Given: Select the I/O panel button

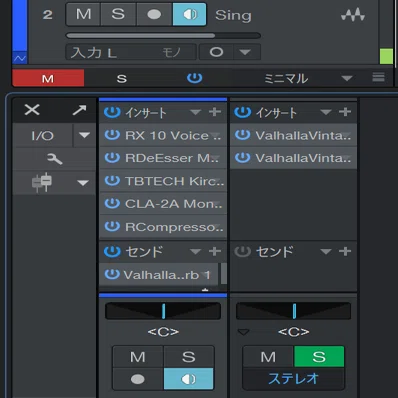Looking at the screenshot, I should pos(42,136).
